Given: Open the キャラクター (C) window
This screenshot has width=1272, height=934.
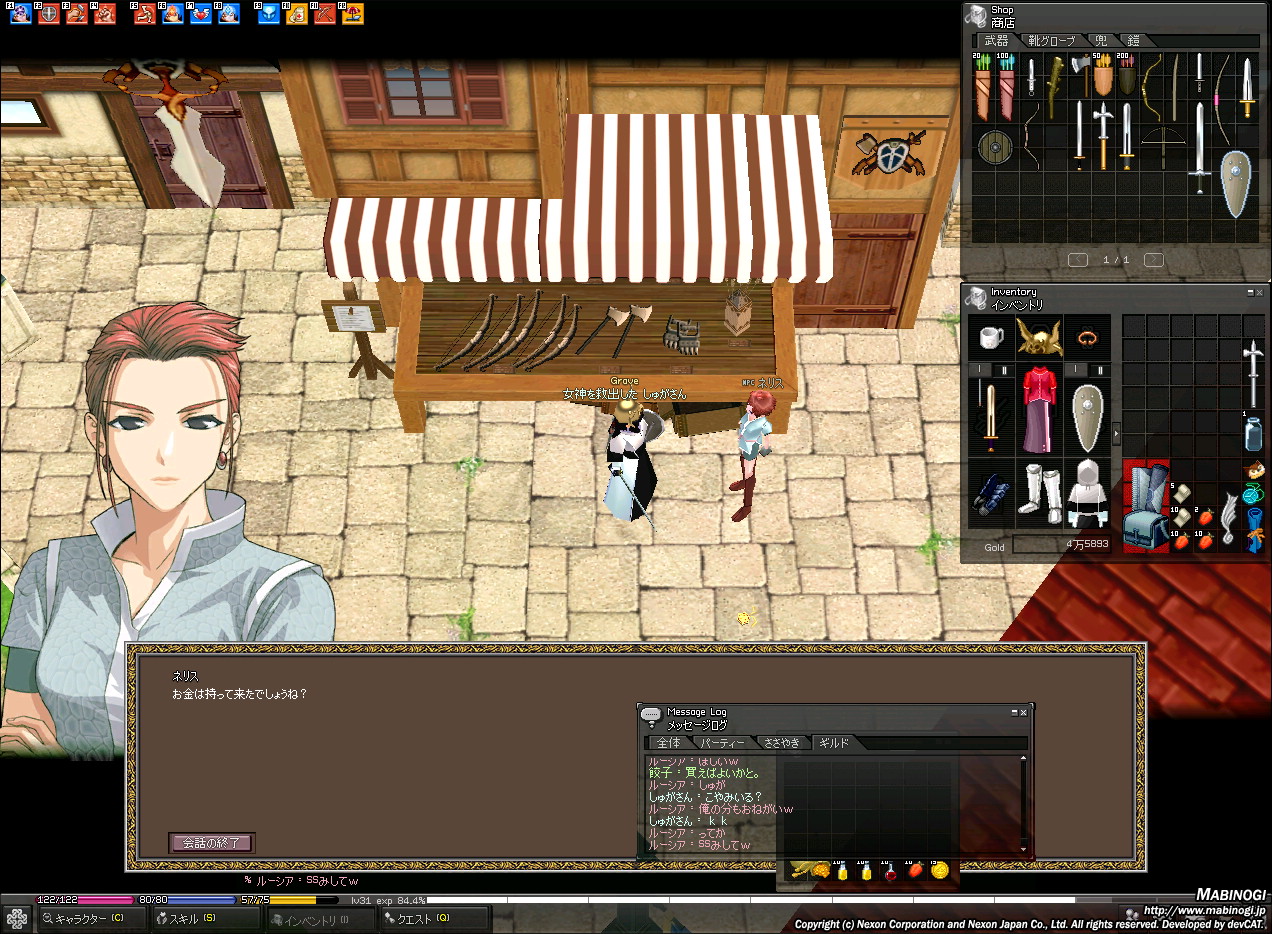Looking at the screenshot, I should tap(92, 919).
